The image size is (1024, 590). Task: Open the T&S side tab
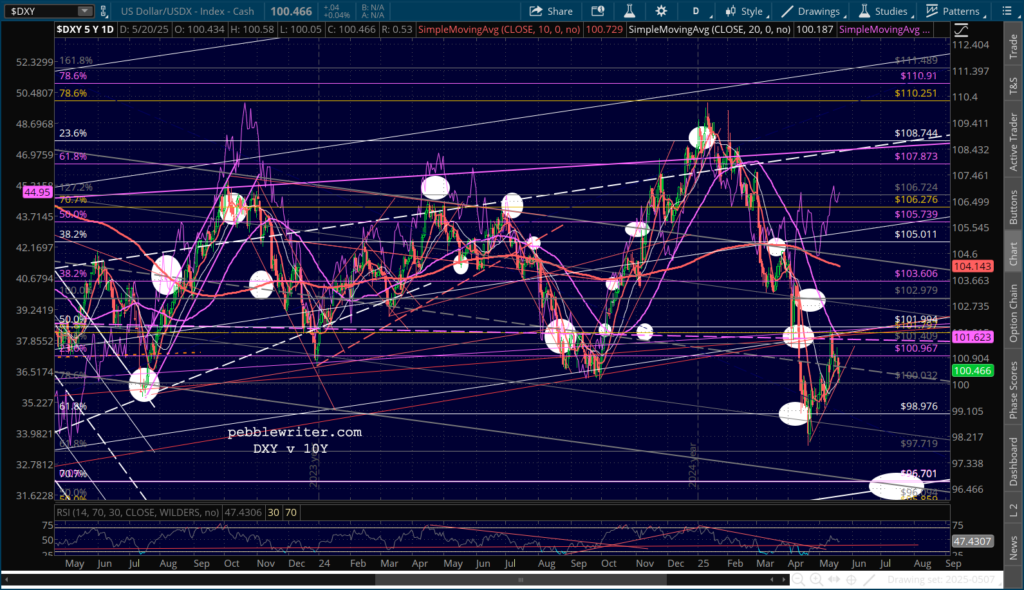coord(1012,85)
